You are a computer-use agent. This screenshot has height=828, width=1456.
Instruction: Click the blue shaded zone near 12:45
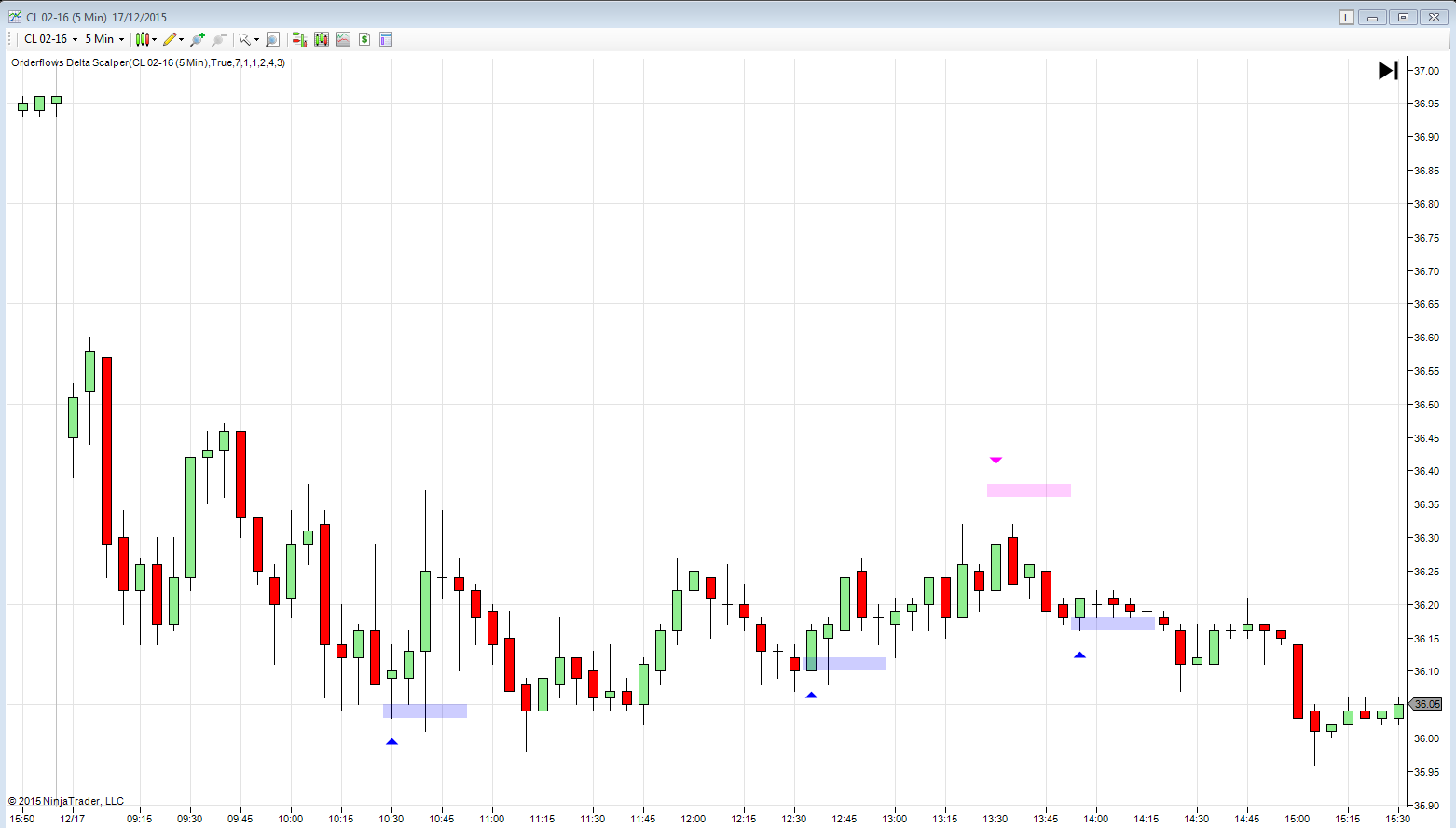pos(846,664)
